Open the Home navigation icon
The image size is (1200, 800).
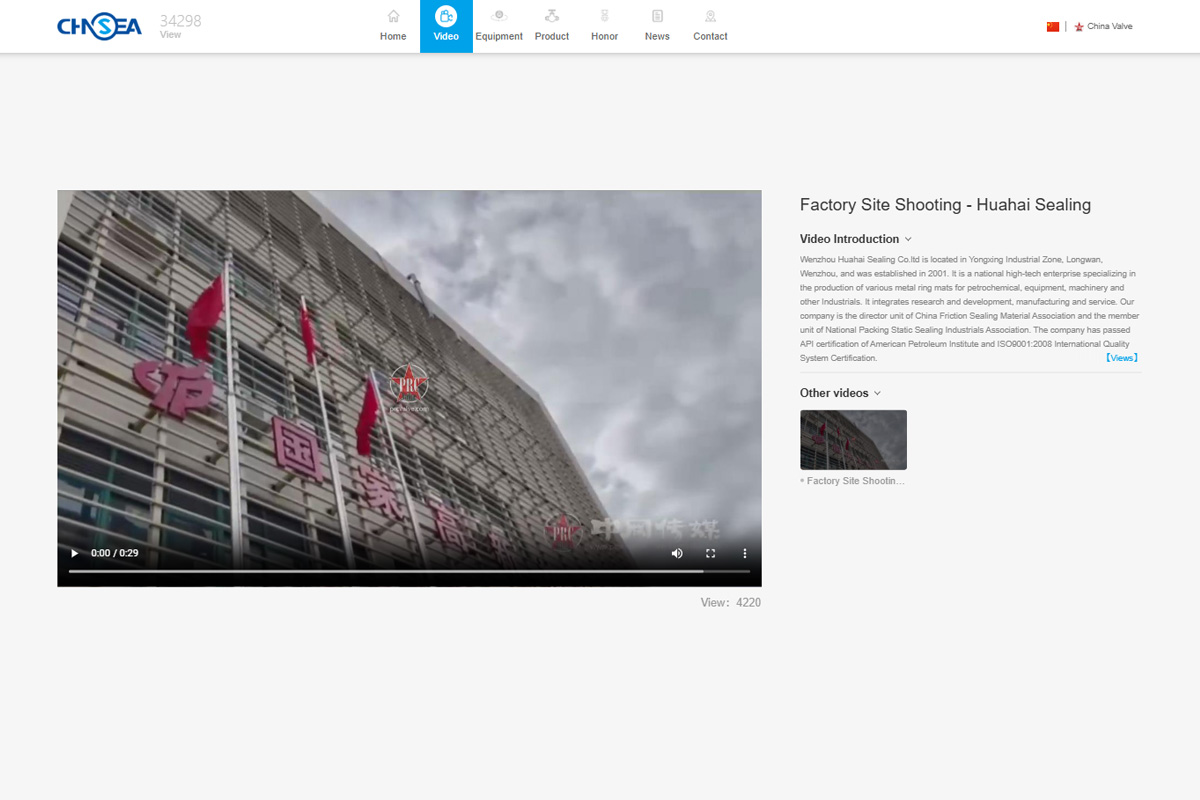(393, 16)
